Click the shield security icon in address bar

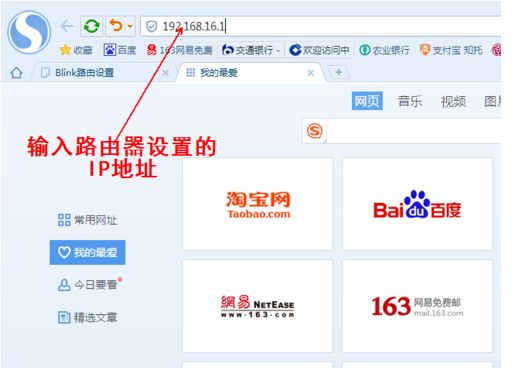[152, 26]
